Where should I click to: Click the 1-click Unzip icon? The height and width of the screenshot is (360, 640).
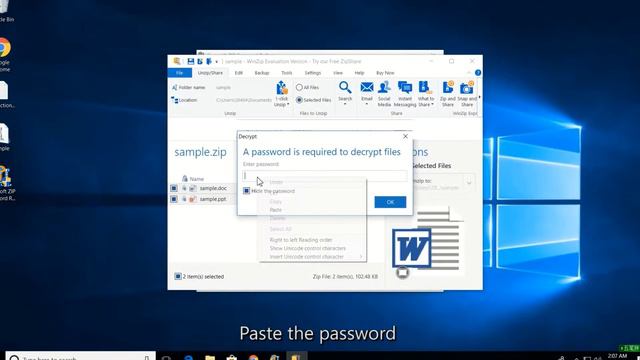coord(282,88)
